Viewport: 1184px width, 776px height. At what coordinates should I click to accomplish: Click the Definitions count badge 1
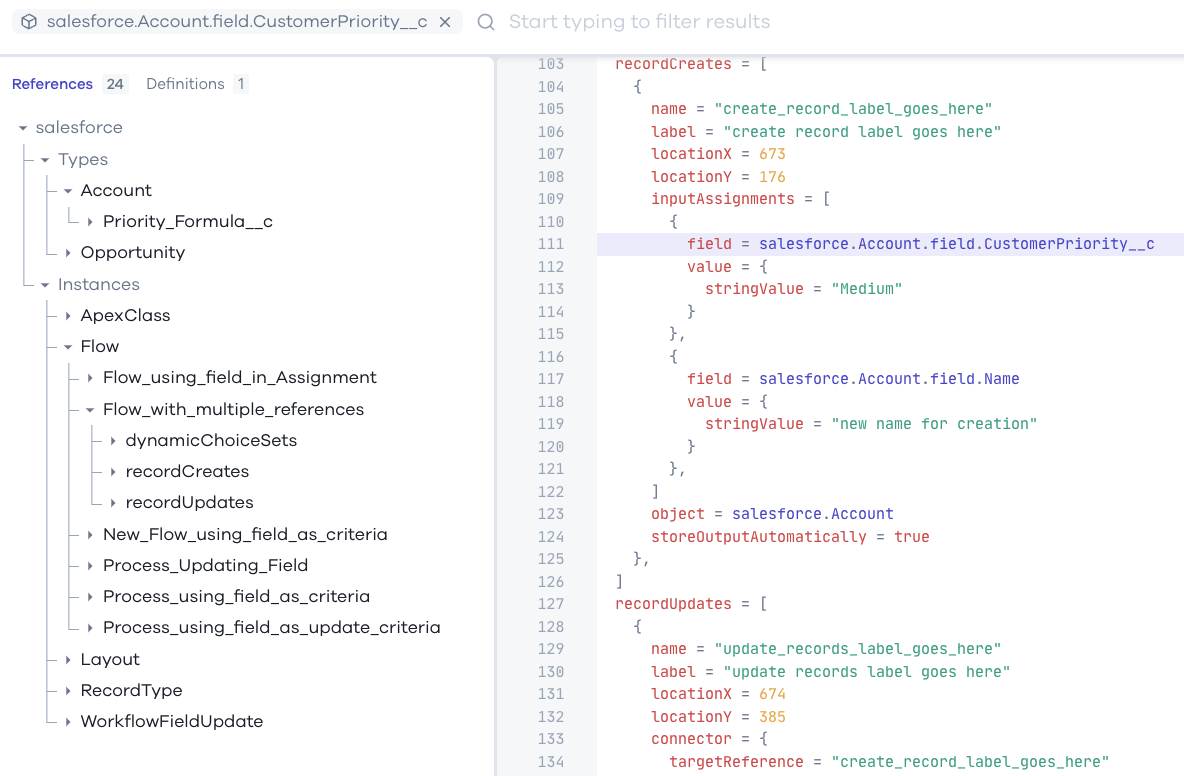coord(241,84)
